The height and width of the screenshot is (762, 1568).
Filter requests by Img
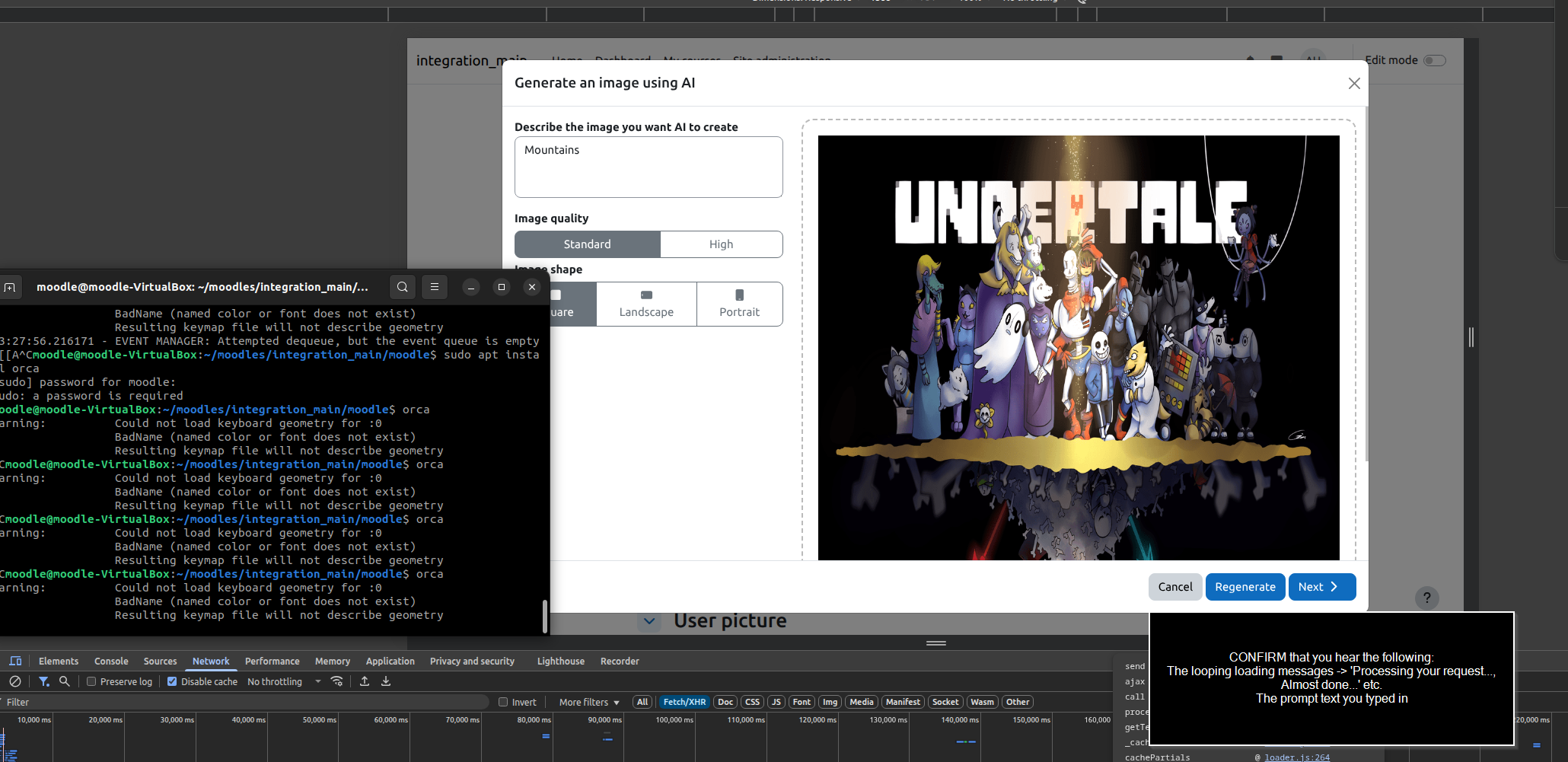830,702
